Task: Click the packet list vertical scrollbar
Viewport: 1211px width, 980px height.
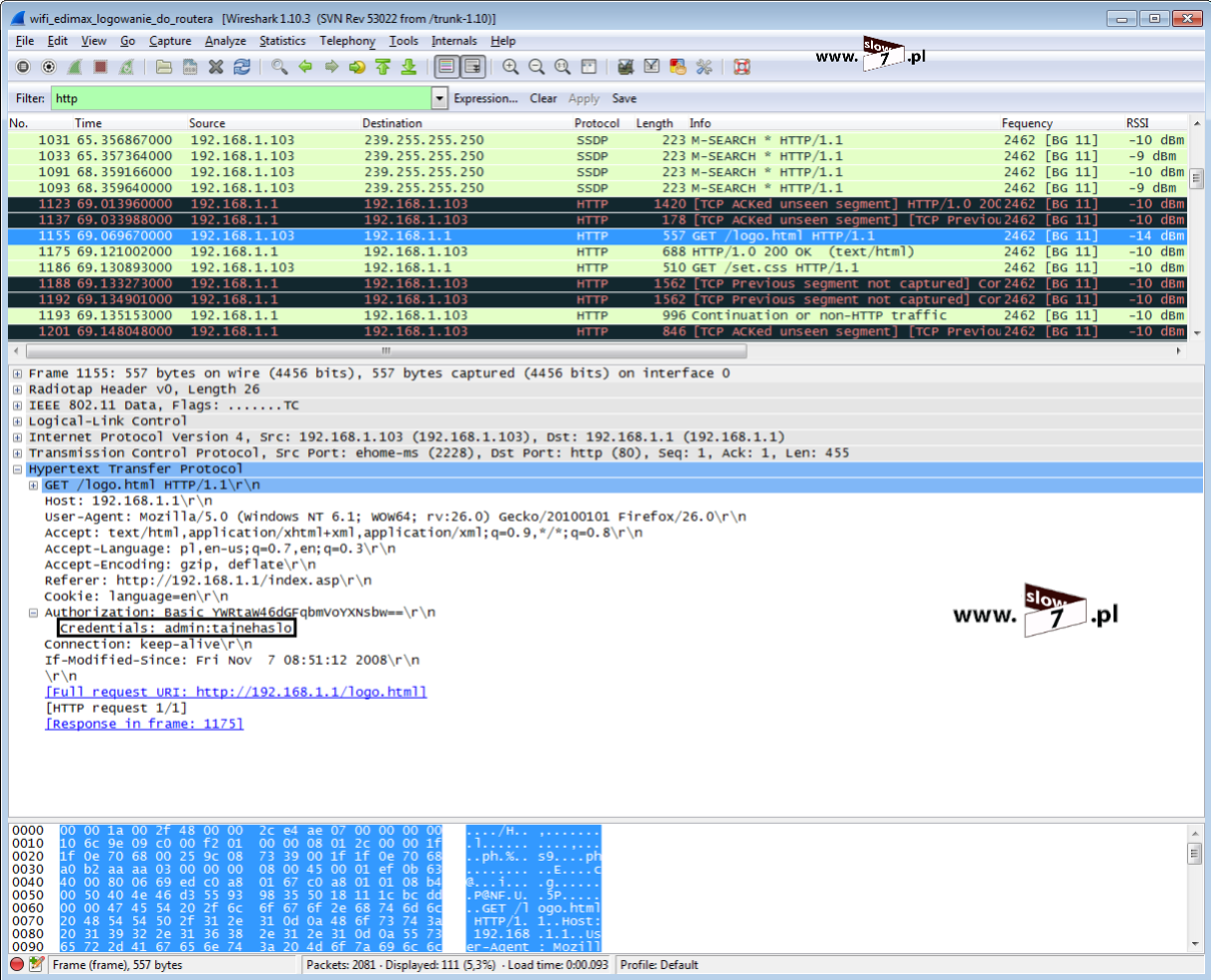Action: (x=1195, y=180)
